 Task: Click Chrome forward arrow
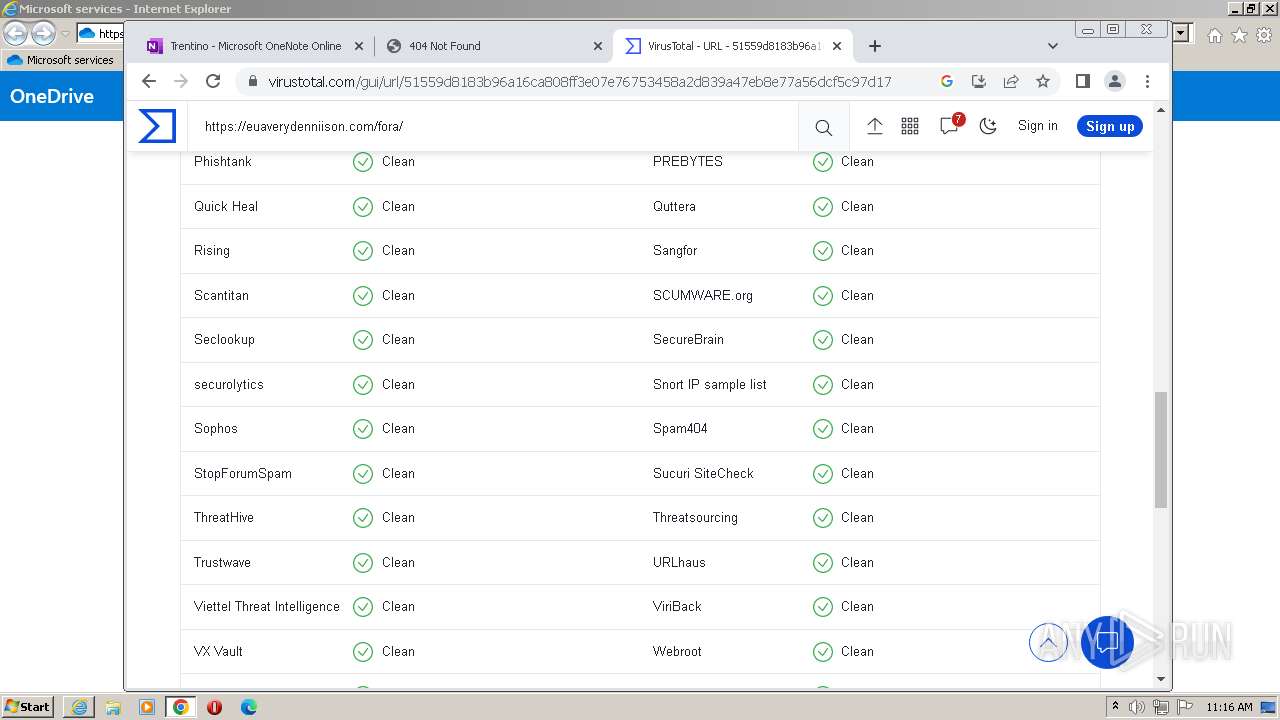pyautogui.click(x=181, y=82)
